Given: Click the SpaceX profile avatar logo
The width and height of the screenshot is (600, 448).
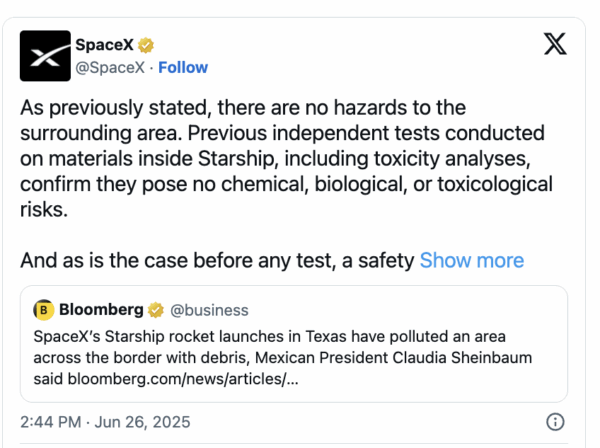Looking at the screenshot, I should (x=45, y=55).
